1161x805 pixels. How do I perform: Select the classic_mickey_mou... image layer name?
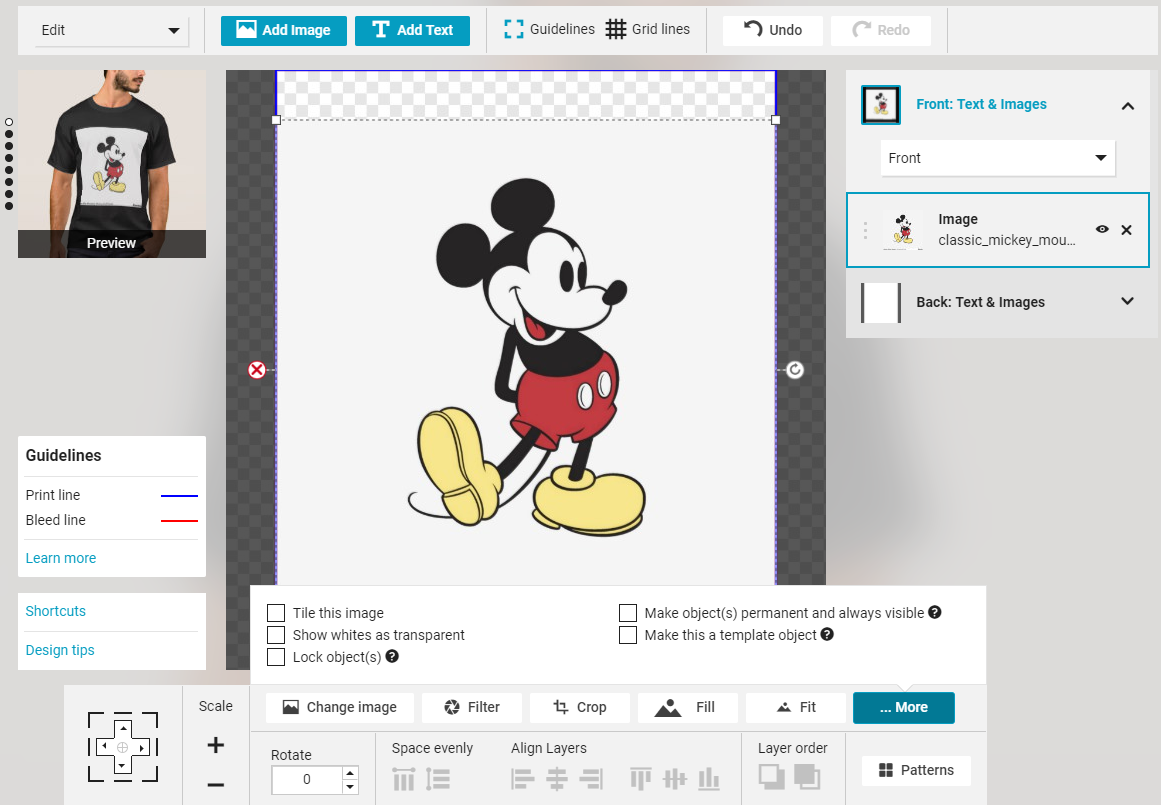1006,240
